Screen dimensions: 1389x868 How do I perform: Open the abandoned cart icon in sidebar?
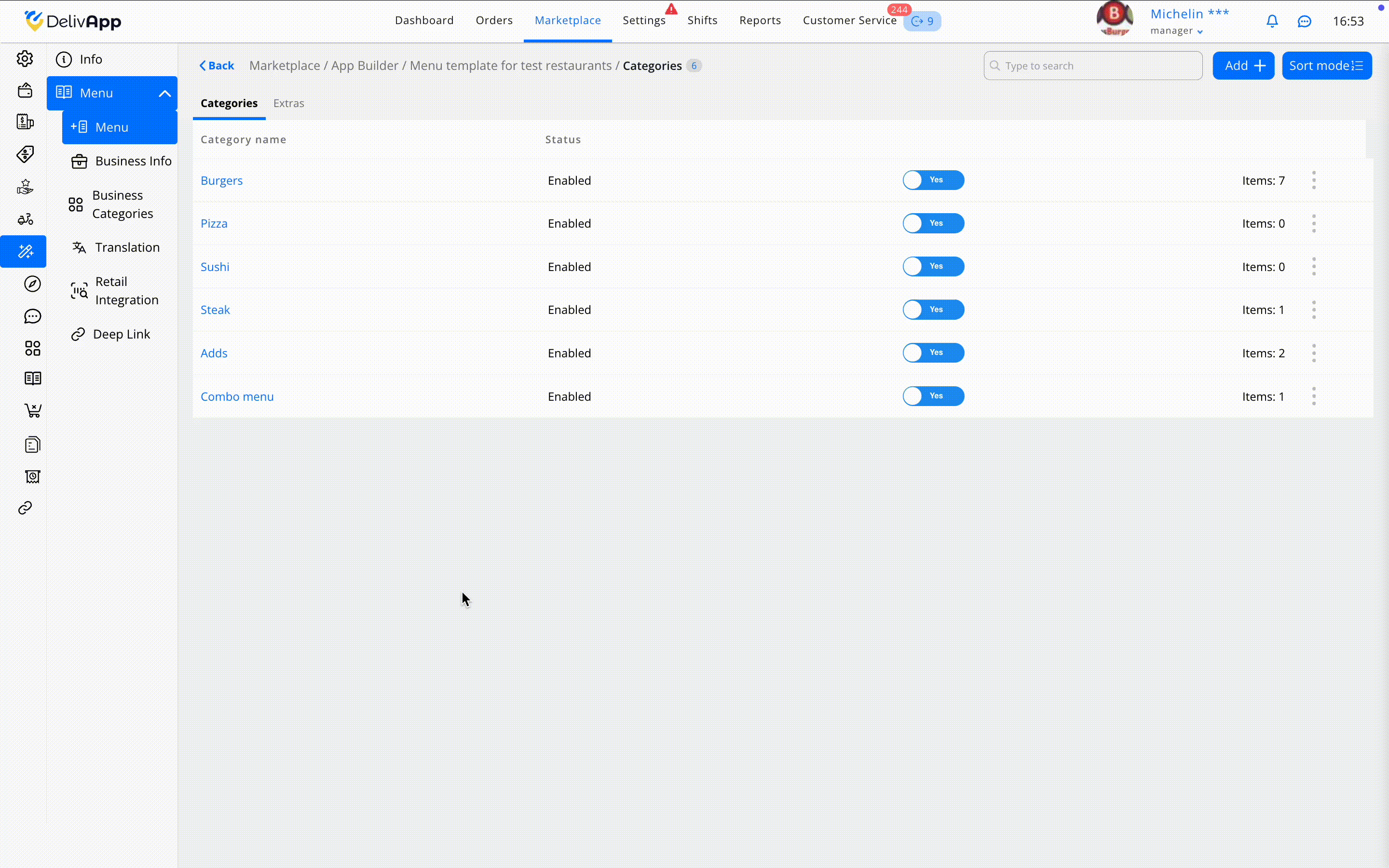click(x=32, y=410)
